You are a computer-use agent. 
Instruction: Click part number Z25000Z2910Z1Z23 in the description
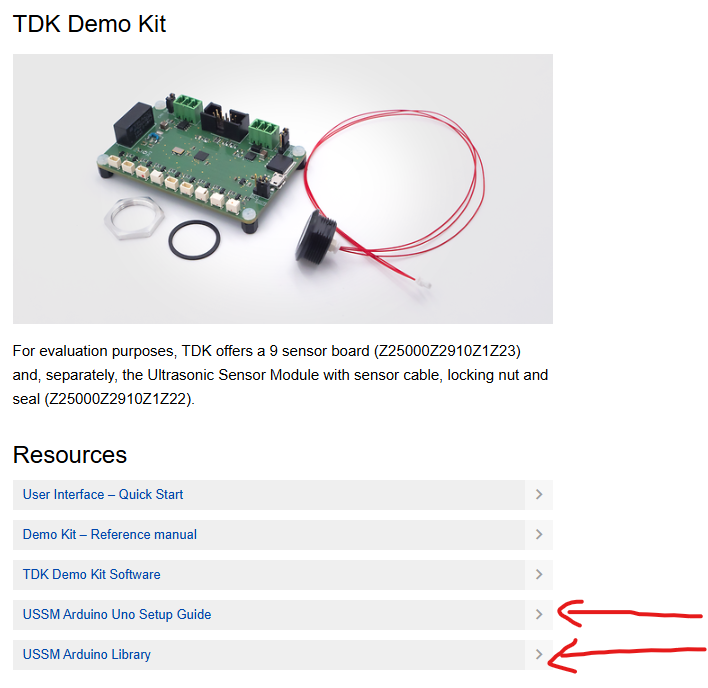pyautogui.click(x=447, y=351)
